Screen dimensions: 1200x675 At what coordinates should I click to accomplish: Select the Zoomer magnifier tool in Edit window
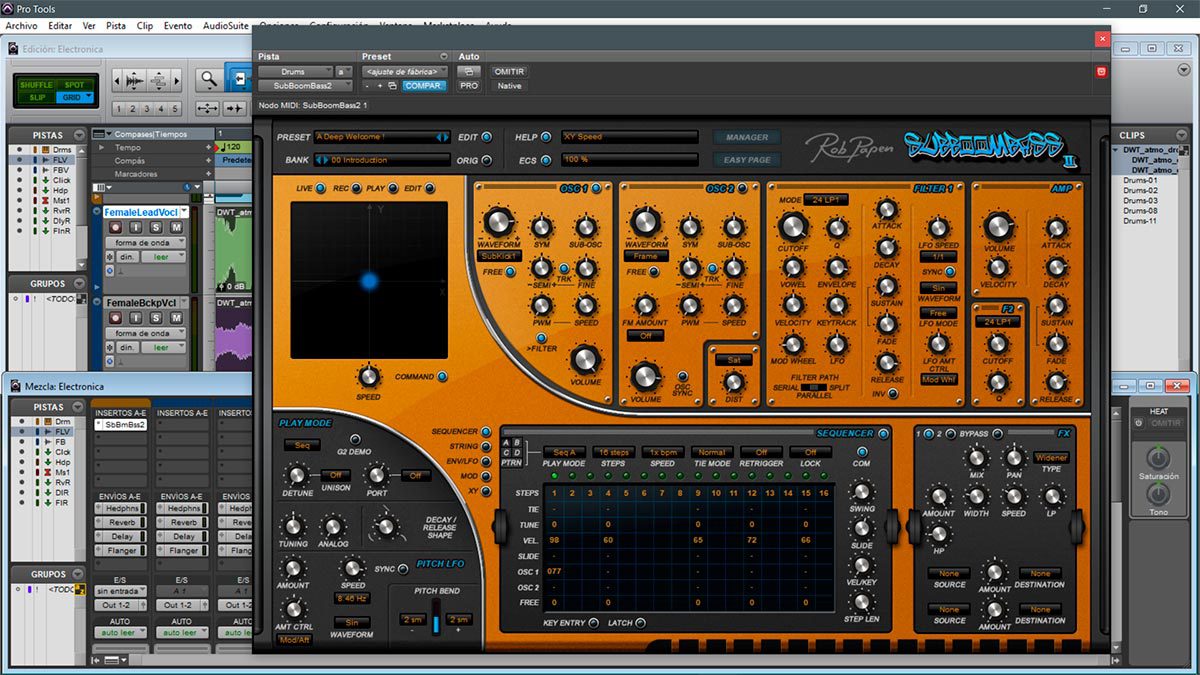(x=208, y=79)
